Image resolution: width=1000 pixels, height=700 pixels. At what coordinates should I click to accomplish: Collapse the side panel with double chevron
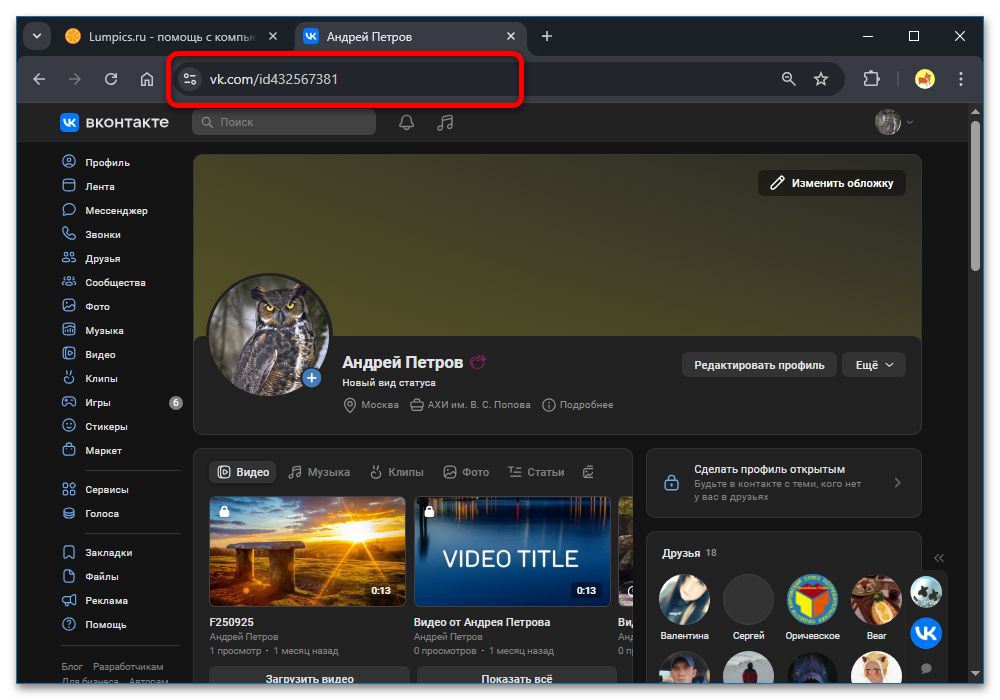pos(939,558)
